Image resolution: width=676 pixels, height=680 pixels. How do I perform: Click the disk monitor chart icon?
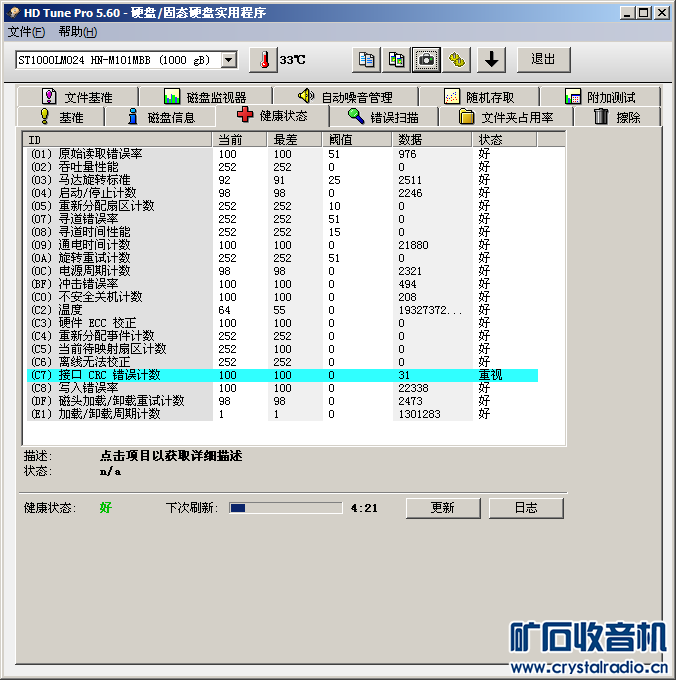coord(172,96)
